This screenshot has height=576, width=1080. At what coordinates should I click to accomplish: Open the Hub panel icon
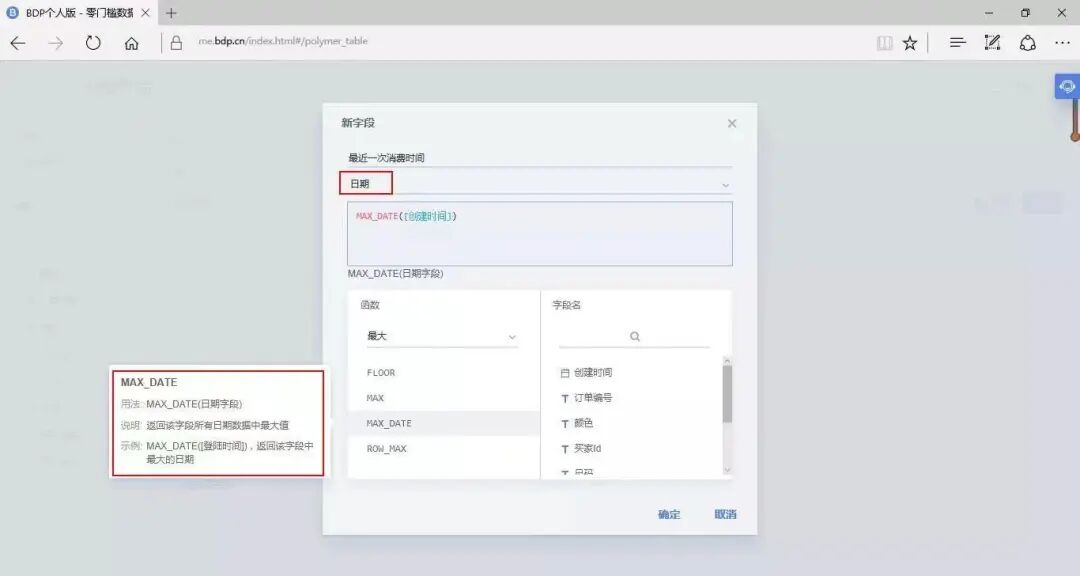956,42
